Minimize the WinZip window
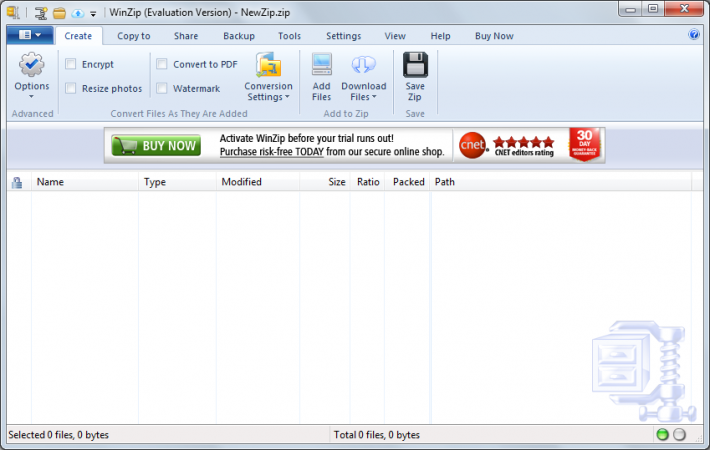710x450 pixels. click(x=630, y=9)
